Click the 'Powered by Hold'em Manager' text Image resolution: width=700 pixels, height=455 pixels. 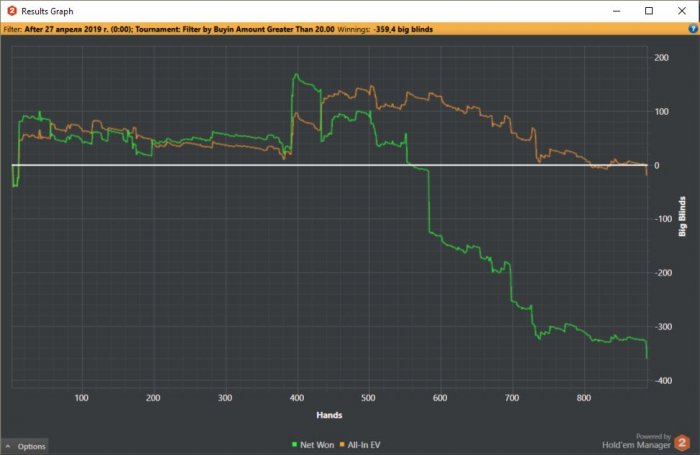click(637, 441)
